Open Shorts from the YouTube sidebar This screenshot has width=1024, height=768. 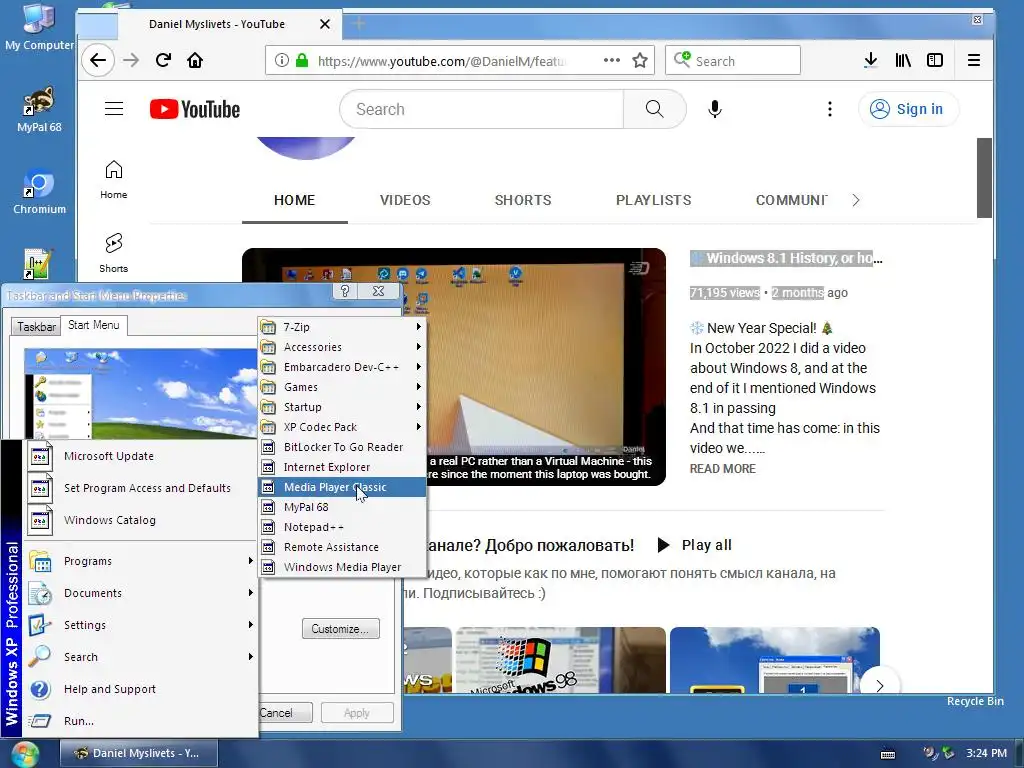point(114,253)
